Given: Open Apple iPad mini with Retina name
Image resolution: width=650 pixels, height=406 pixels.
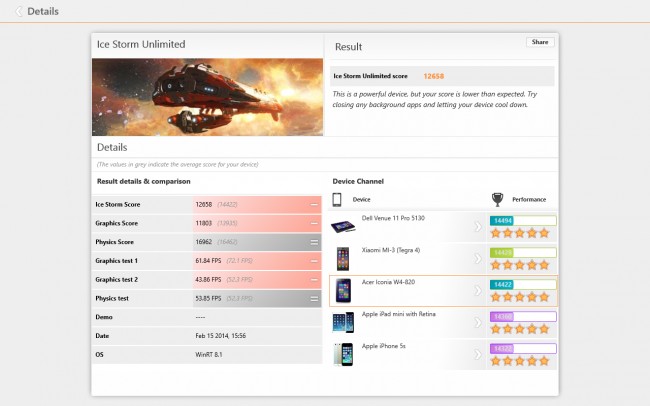Looking at the screenshot, I should [x=399, y=314].
